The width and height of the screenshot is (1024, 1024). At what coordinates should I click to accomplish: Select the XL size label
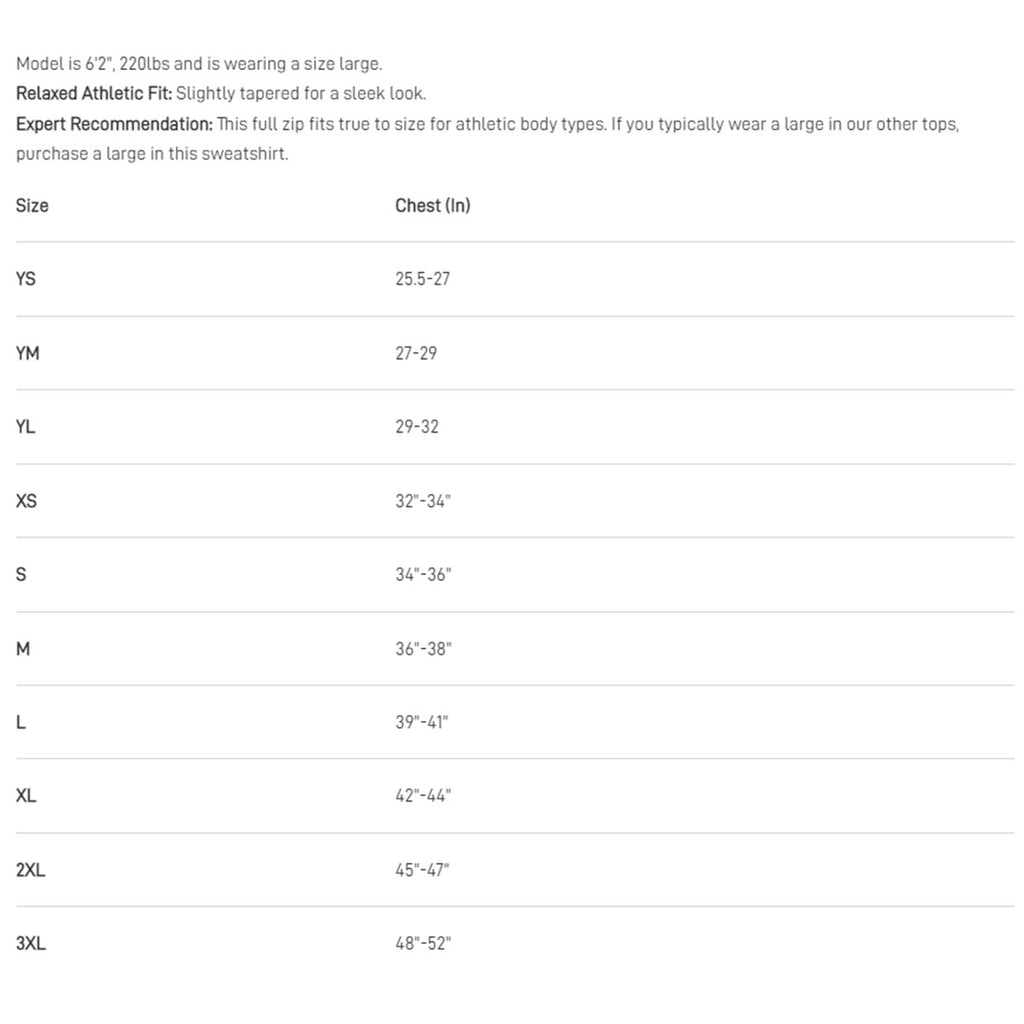pyautogui.click(x=27, y=796)
